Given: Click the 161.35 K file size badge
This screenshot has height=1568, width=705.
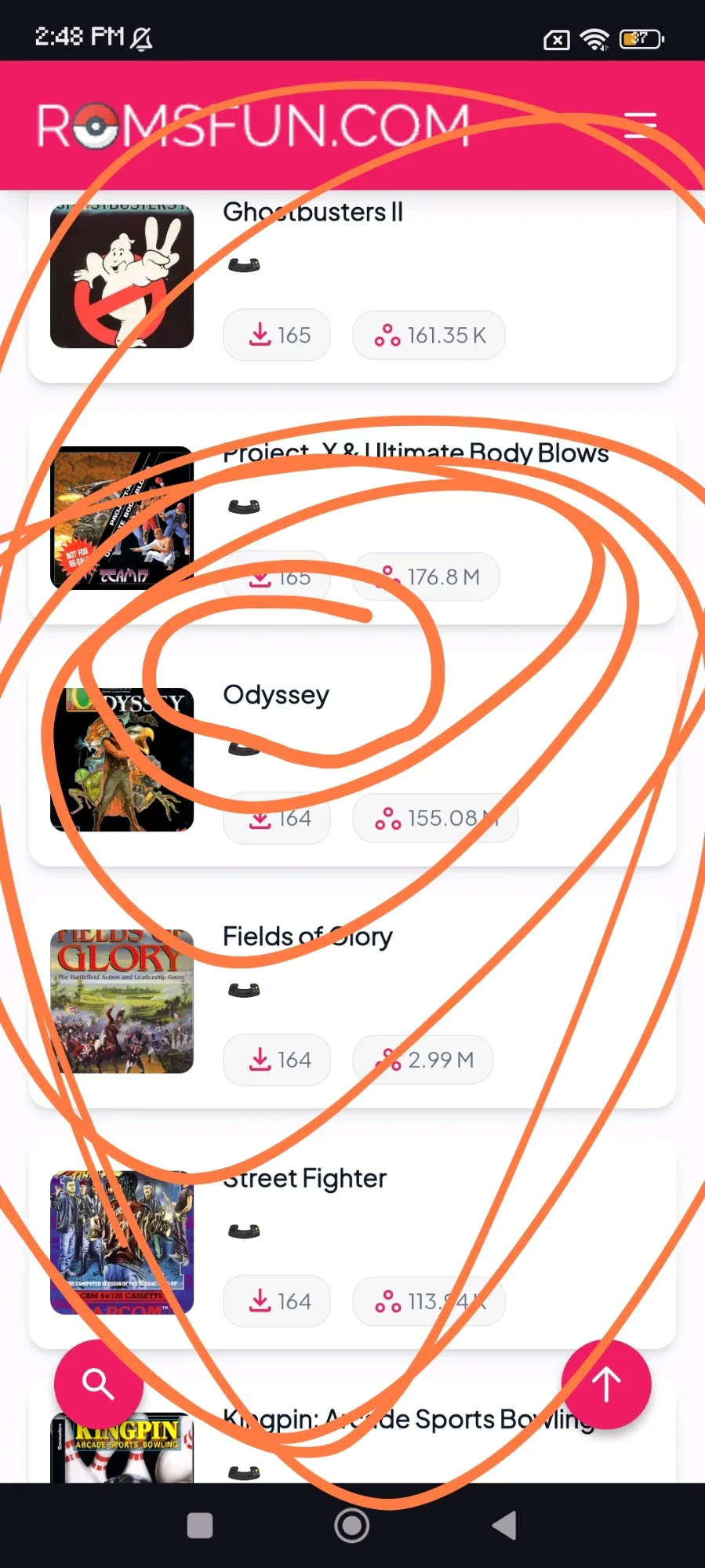Looking at the screenshot, I should (429, 335).
